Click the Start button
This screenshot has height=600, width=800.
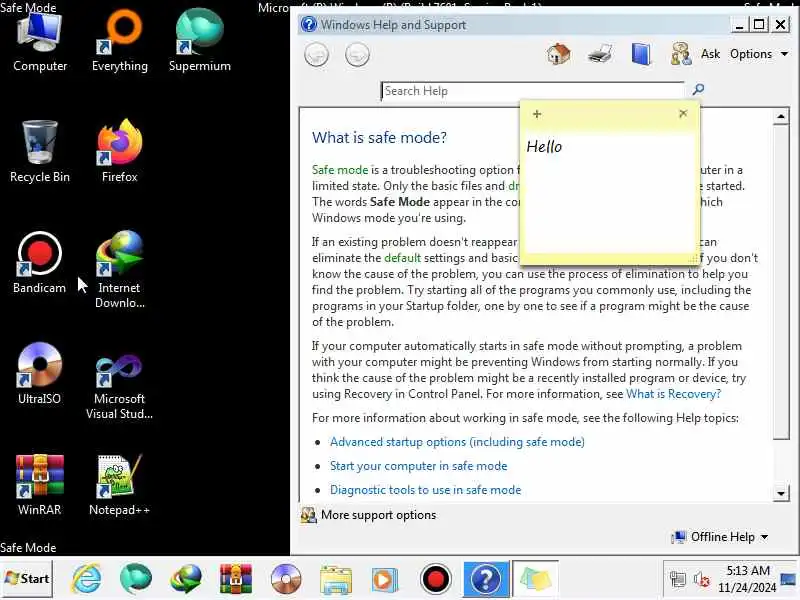[27, 579]
